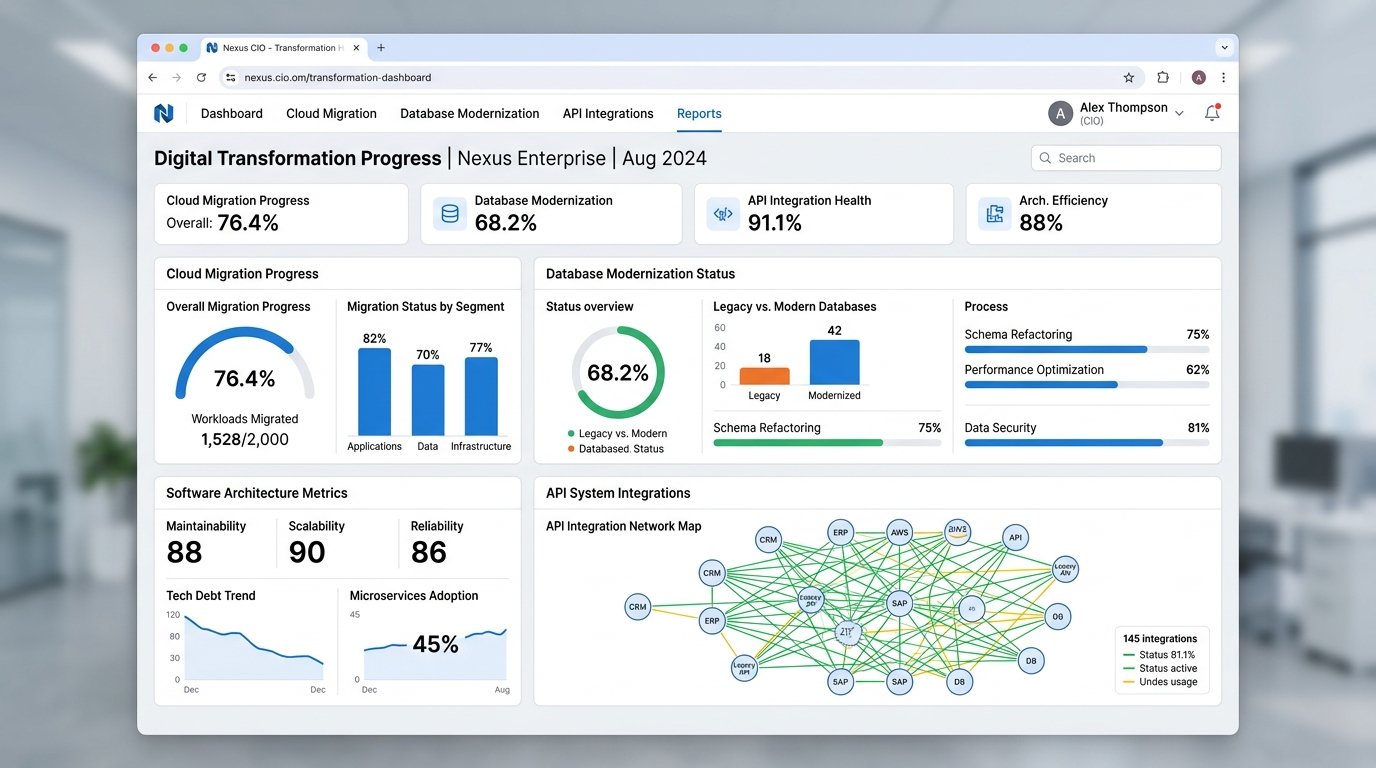The width and height of the screenshot is (1376, 768).
Task: Click the "145 integrations" legend heading
Action: [1160, 638]
